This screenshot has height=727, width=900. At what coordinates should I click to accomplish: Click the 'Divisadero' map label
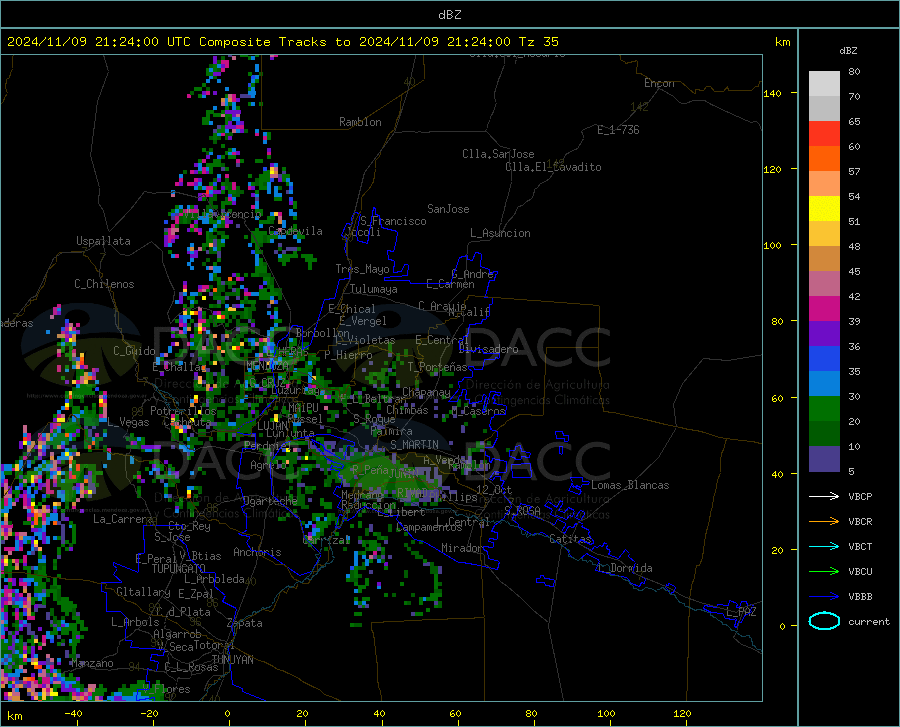pos(488,349)
